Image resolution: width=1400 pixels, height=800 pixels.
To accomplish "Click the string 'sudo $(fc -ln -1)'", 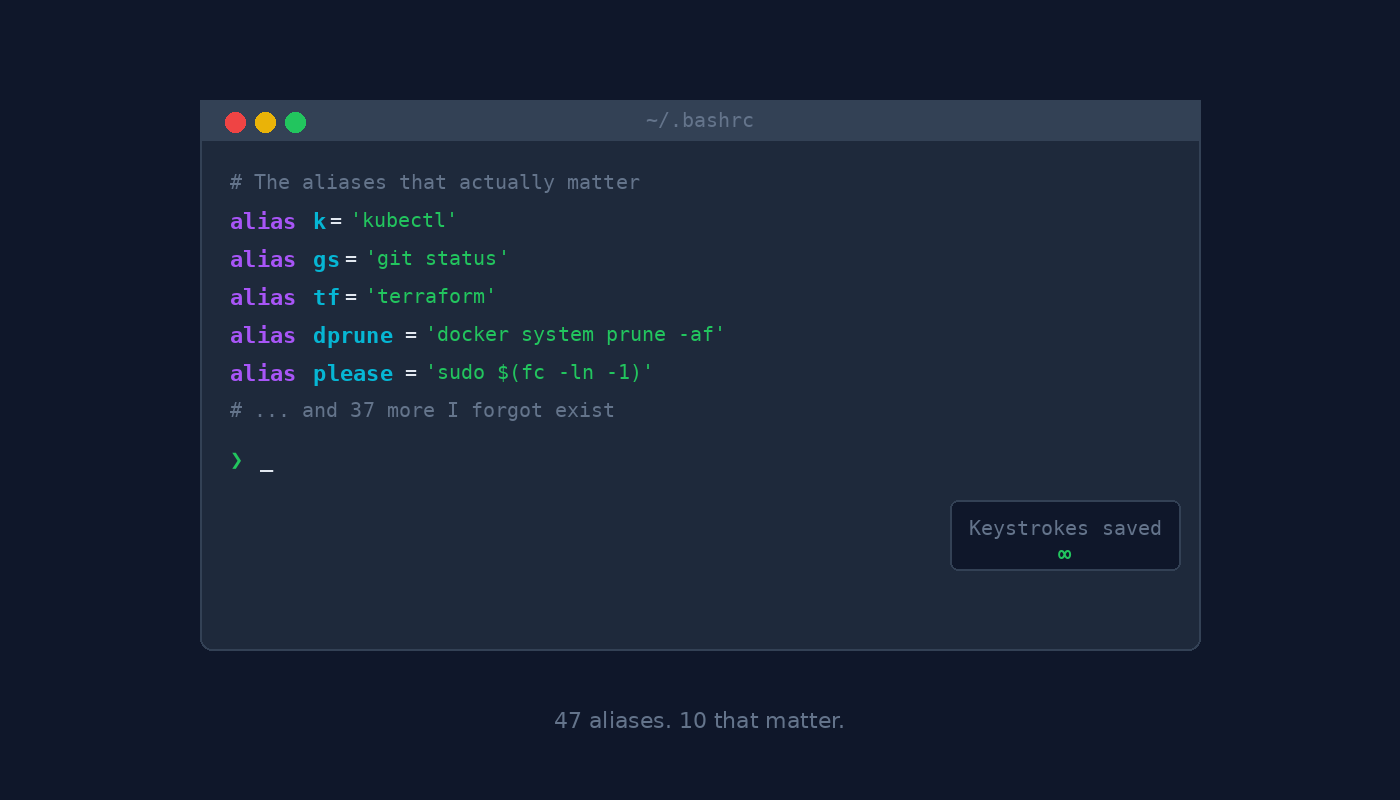I will pyautogui.click(x=539, y=372).
